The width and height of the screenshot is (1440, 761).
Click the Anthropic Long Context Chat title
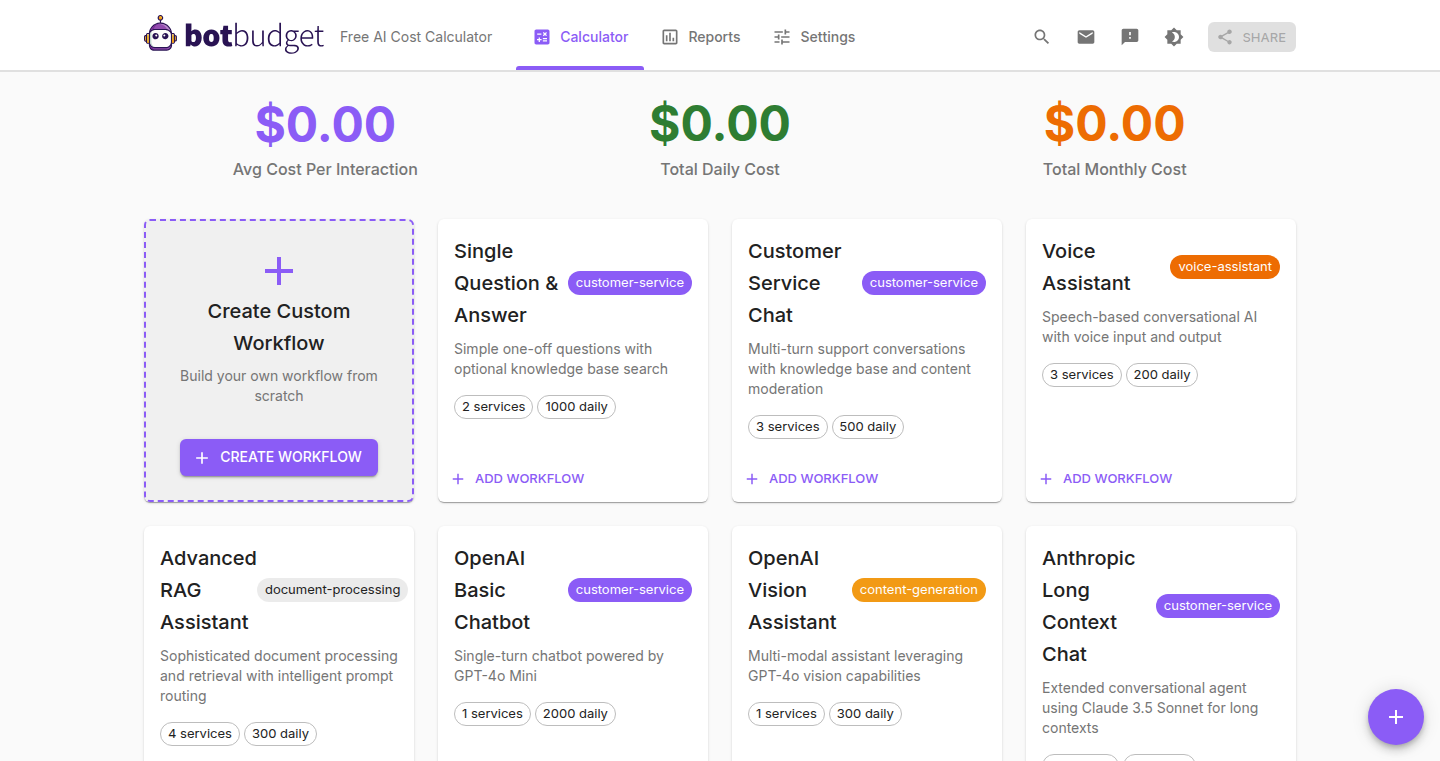tap(1089, 606)
